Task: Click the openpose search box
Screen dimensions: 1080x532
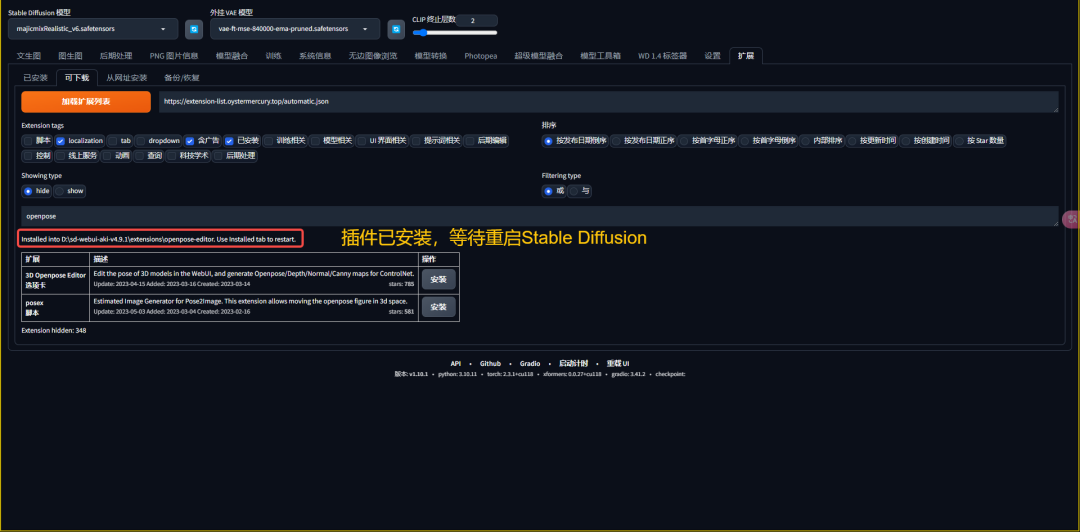Action: [539, 216]
